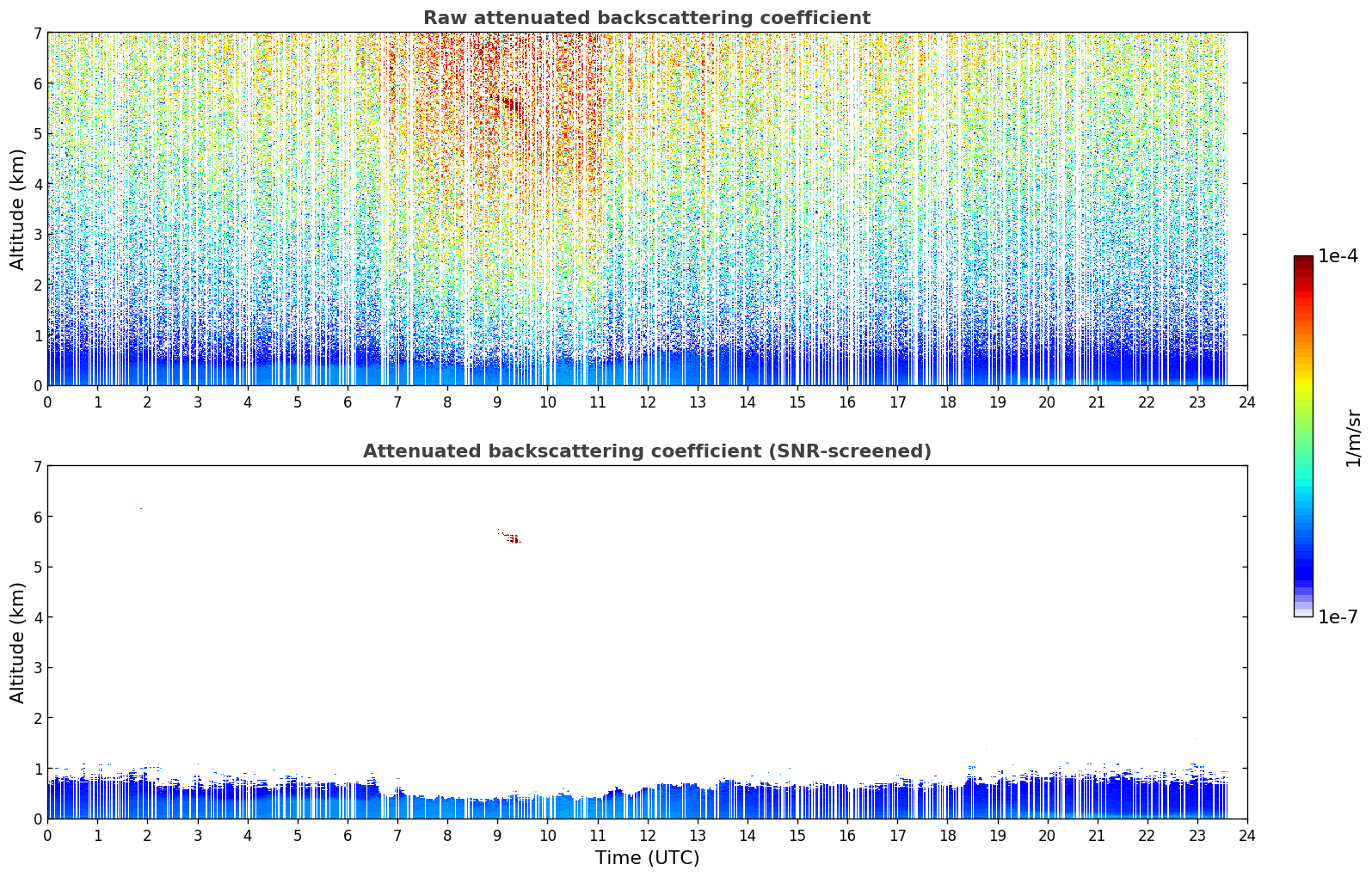Screen dimensions: 1372x877
Task: Click the dark red top of colorbar
Action: [x=1303, y=261]
